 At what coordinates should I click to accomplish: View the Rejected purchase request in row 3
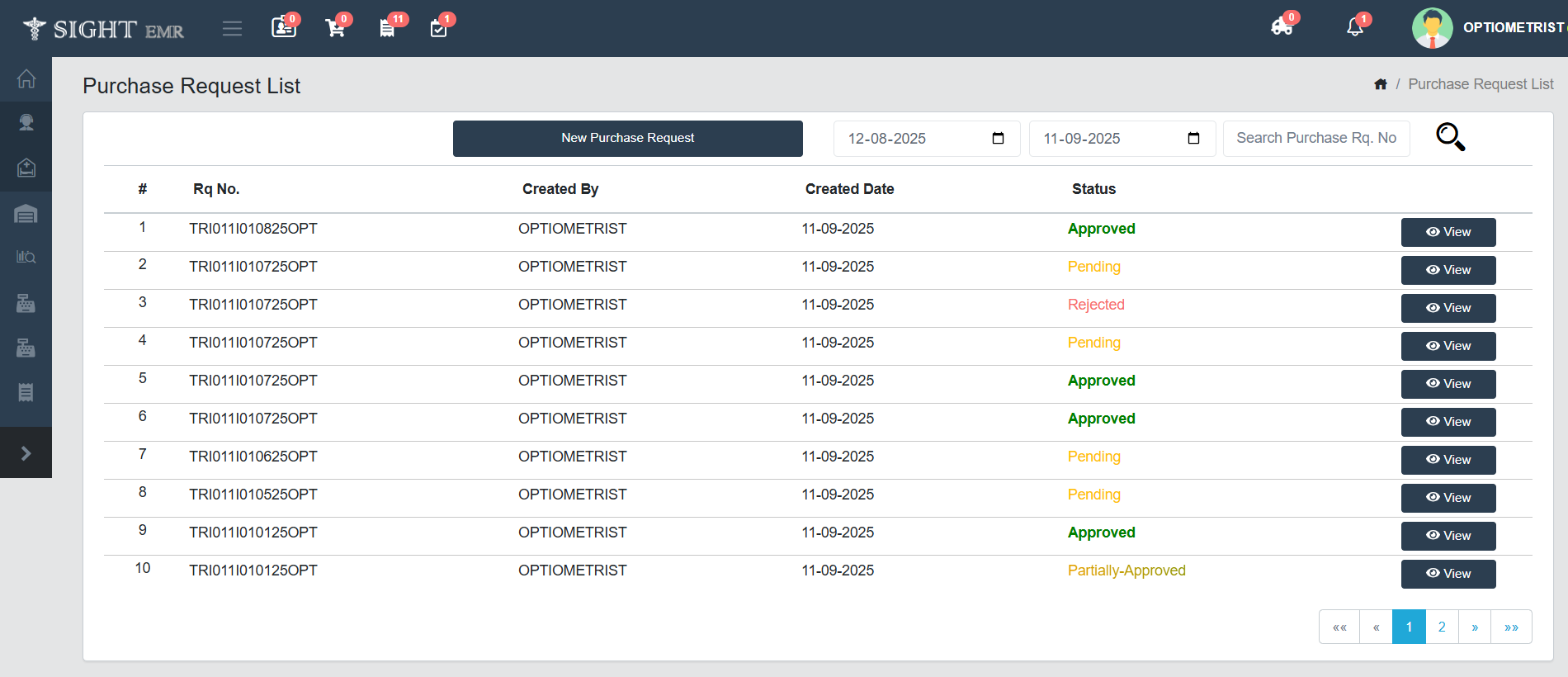coord(1448,308)
